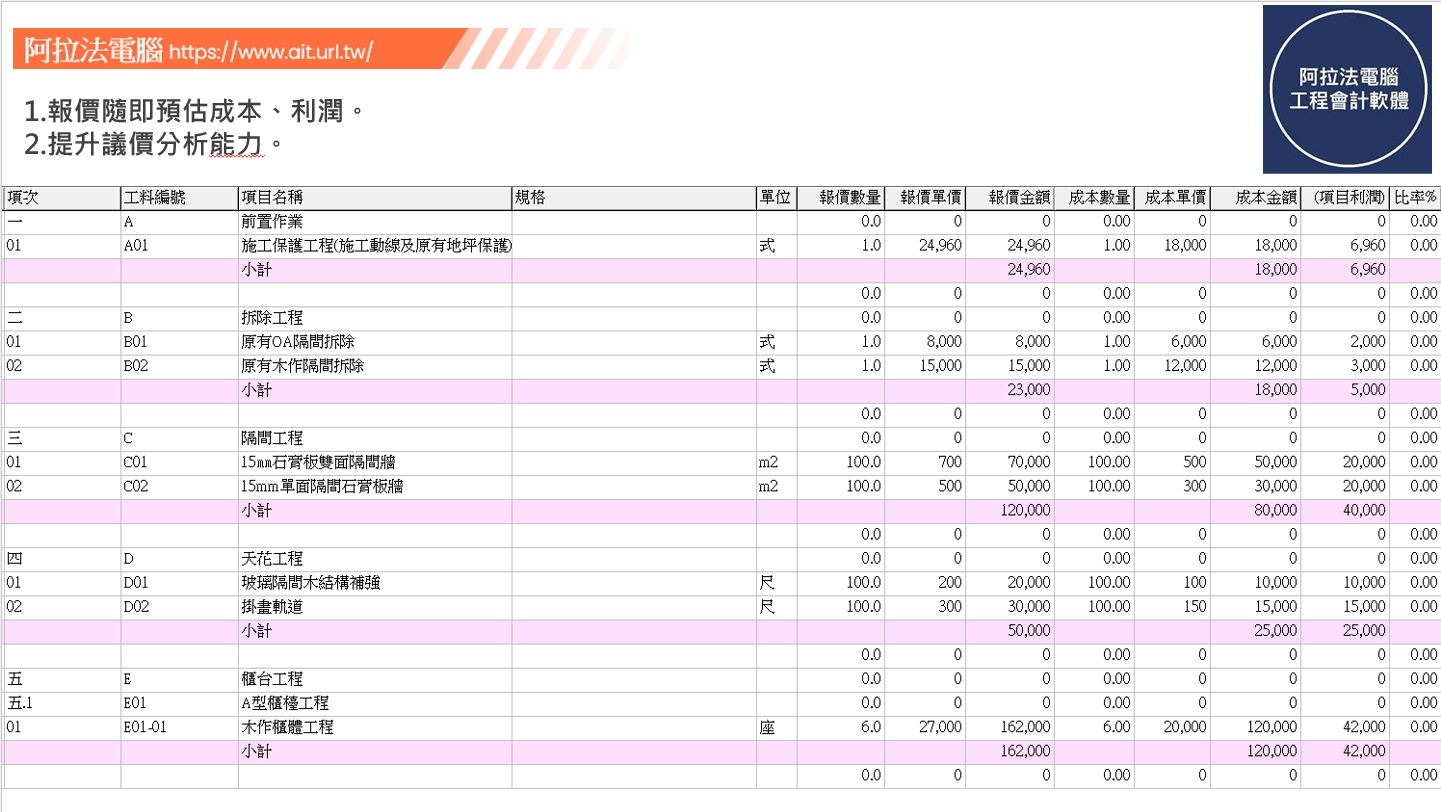The width and height of the screenshot is (1441, 812).
Task: Select the 工料編號 column header
Action: (179, 198)
